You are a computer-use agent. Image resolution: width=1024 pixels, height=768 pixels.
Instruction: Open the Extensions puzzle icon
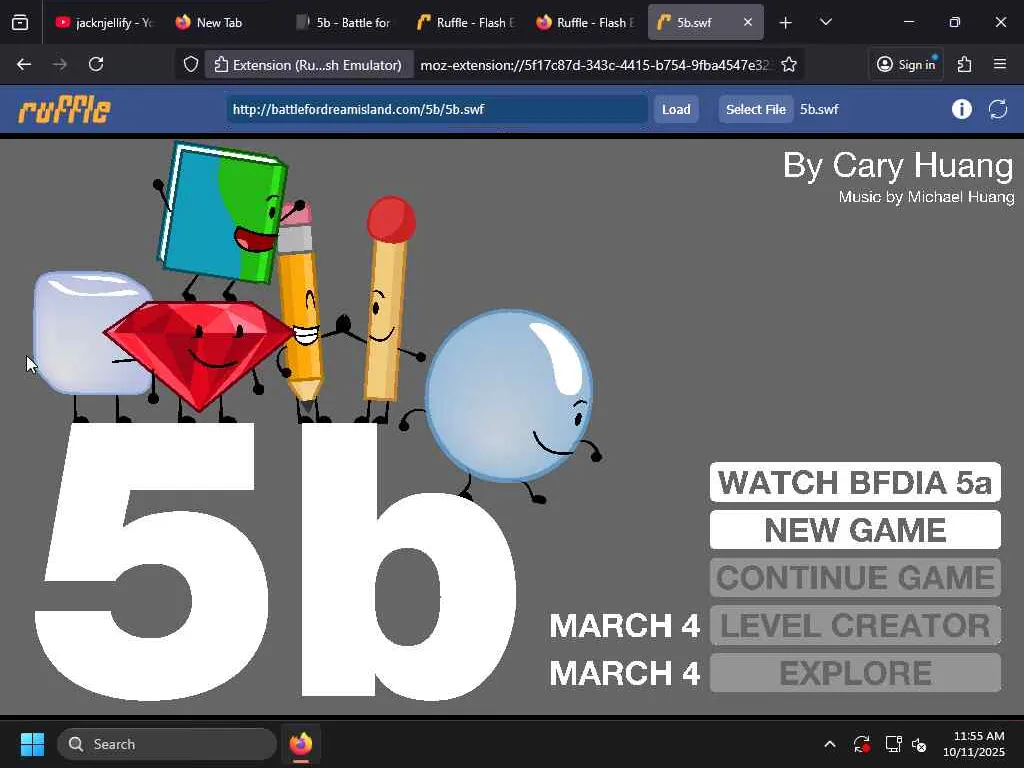click(964, 64)
